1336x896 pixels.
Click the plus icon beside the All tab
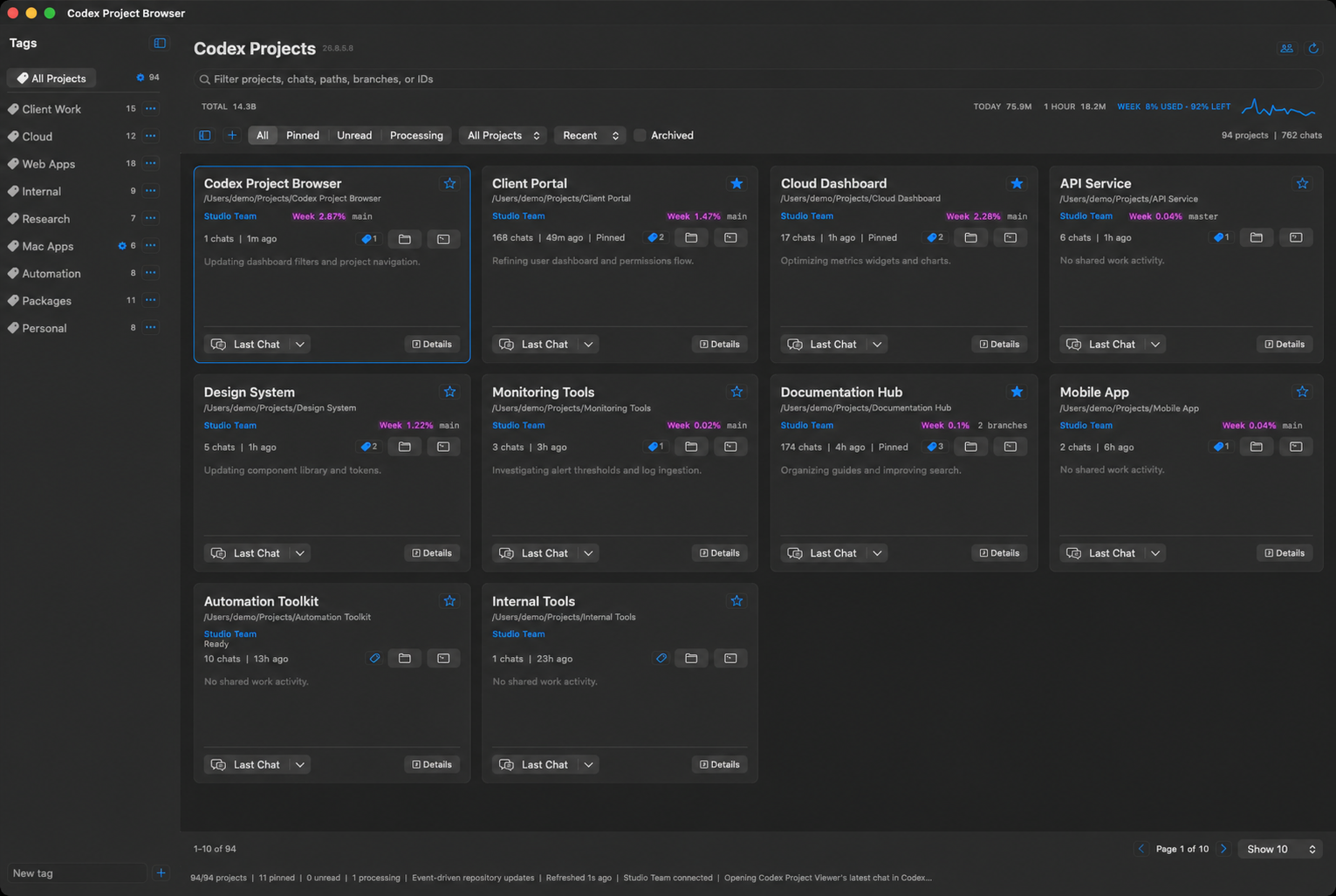(x=232, y=135)
